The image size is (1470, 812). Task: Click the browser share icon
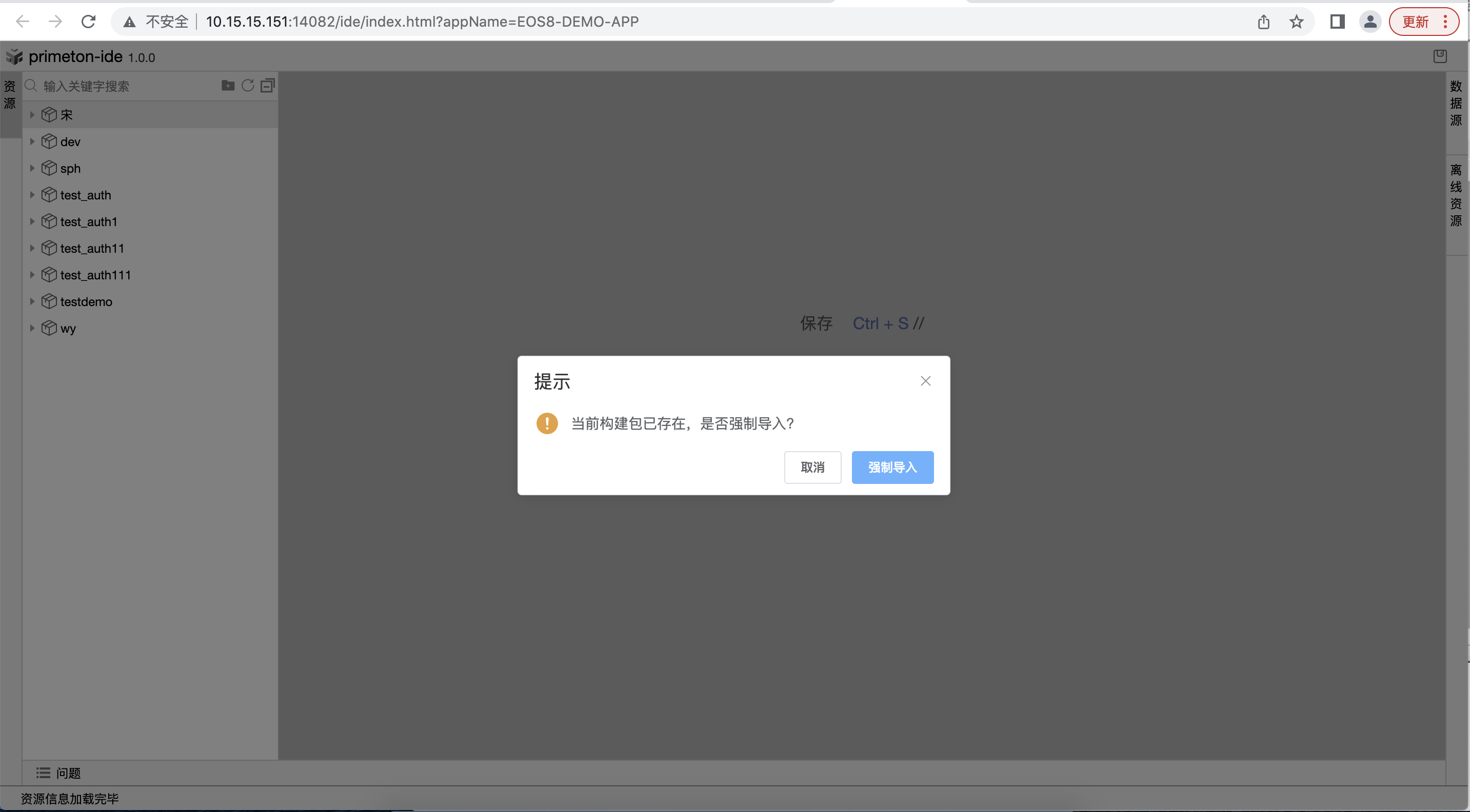coord(1263,22)
